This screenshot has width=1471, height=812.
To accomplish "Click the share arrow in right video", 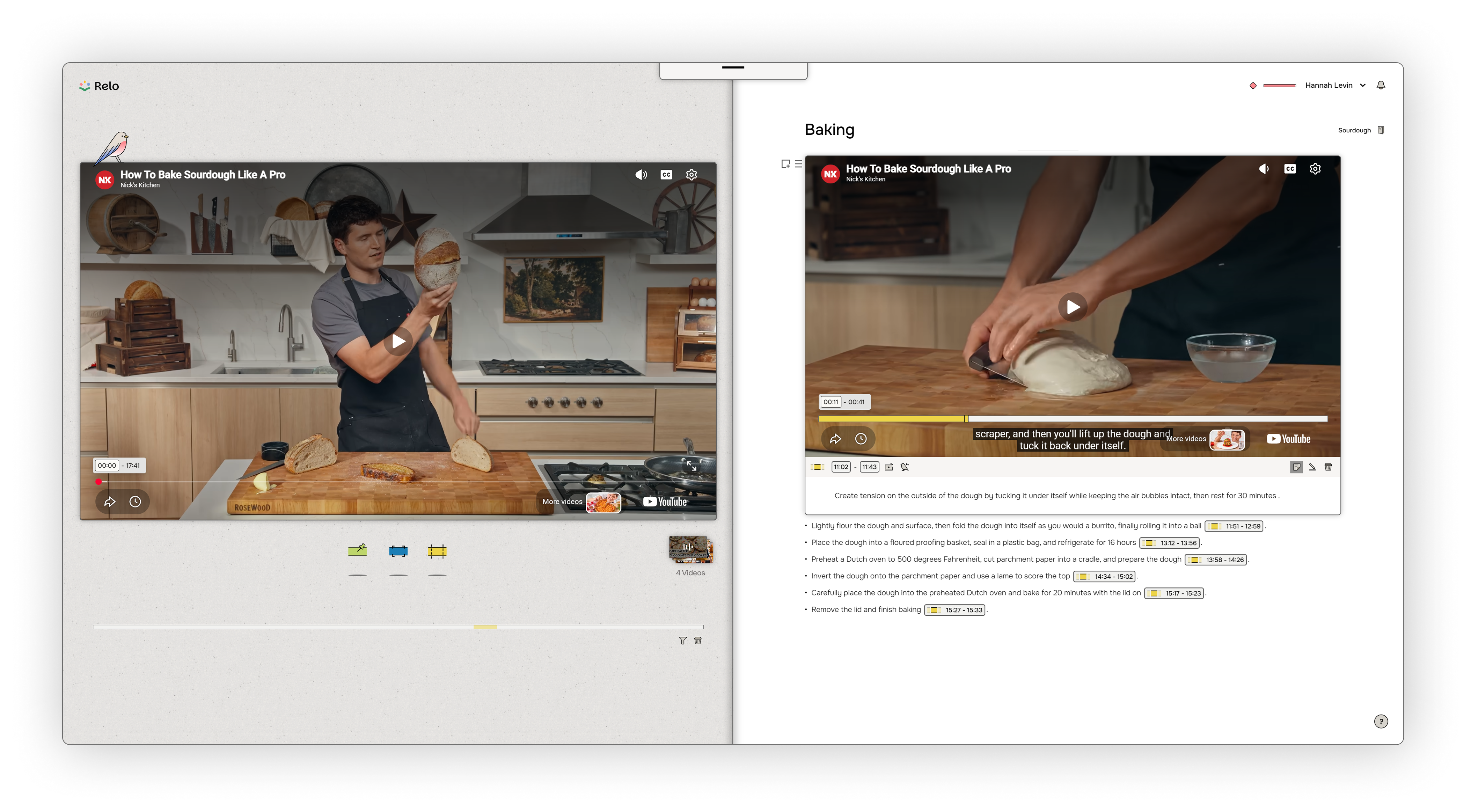I will [835, 439].
